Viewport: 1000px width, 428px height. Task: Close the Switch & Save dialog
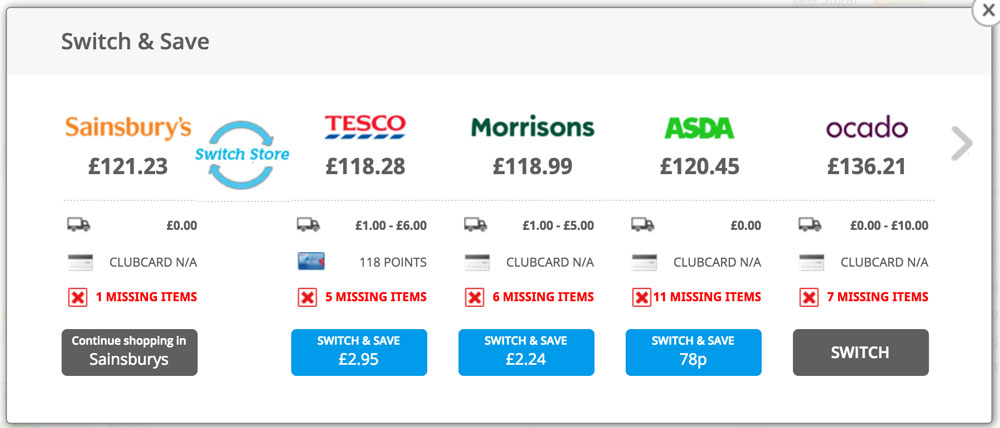(x=987, y=11)
